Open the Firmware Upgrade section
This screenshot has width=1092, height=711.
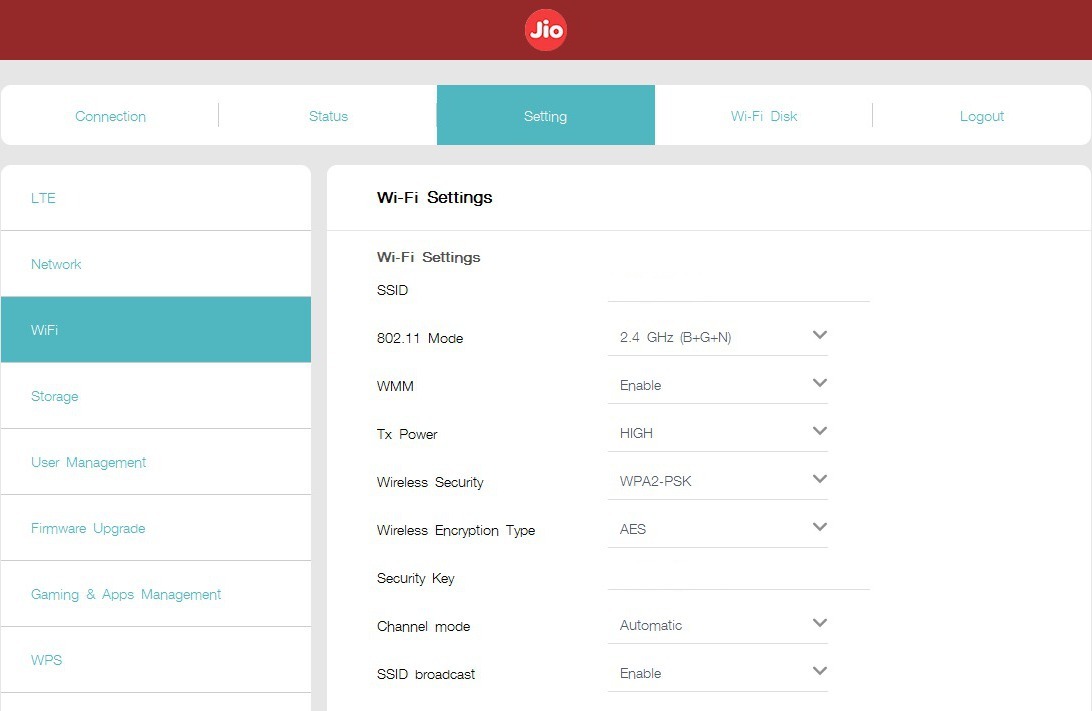click(x=88, y=528)
